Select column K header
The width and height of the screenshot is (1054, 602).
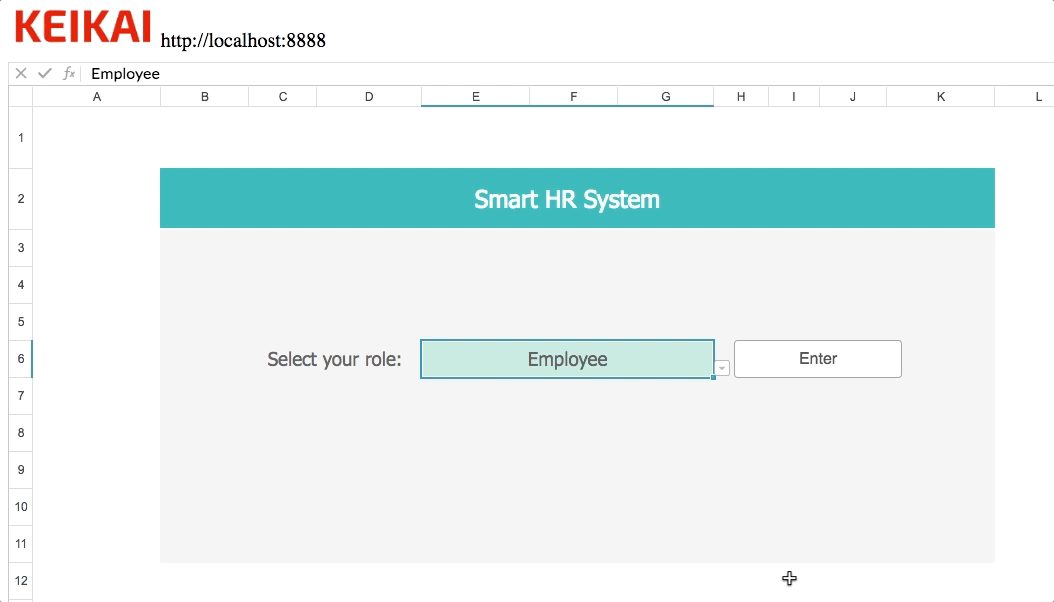pyautogui.click(x=940, y=97)
